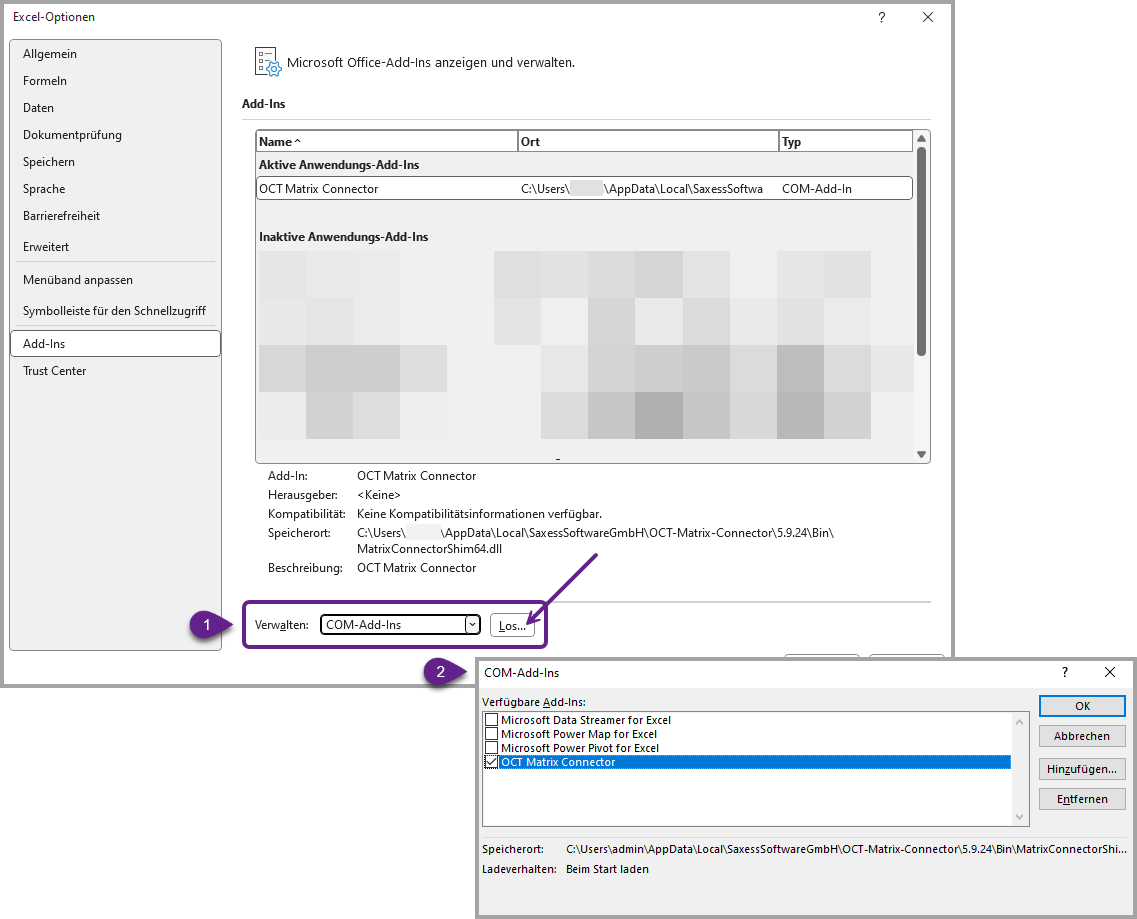The height and width of the screenshot is (919, 1137).
Task: Click the Add-Ins gear icon in header
Action: (267, 62)
